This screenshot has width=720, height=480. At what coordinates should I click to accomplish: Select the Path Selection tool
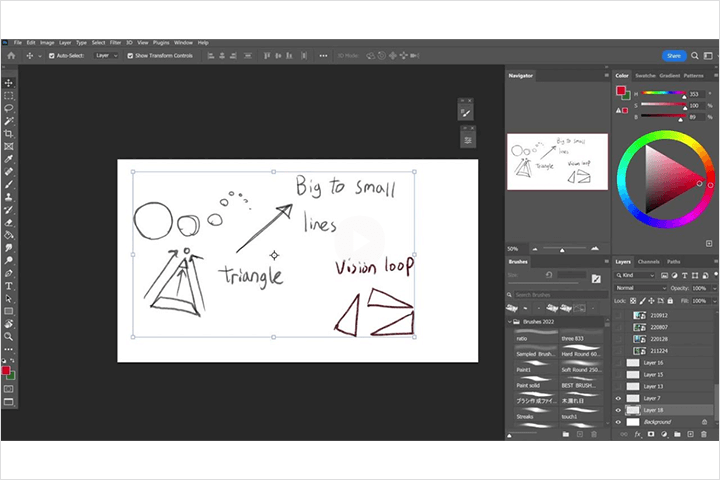9,299
